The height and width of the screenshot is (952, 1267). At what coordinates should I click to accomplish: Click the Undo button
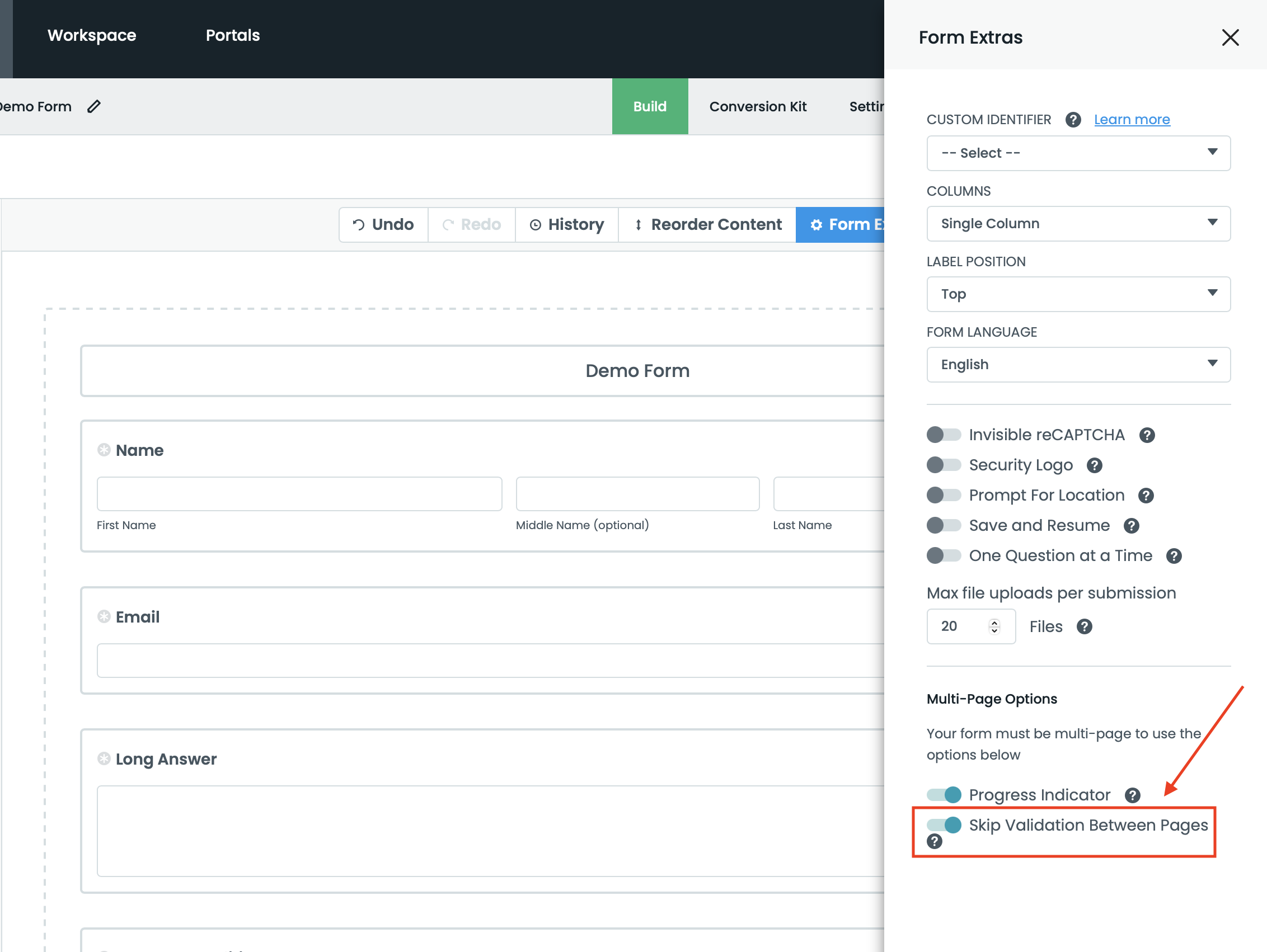click(x=383, y=224)
